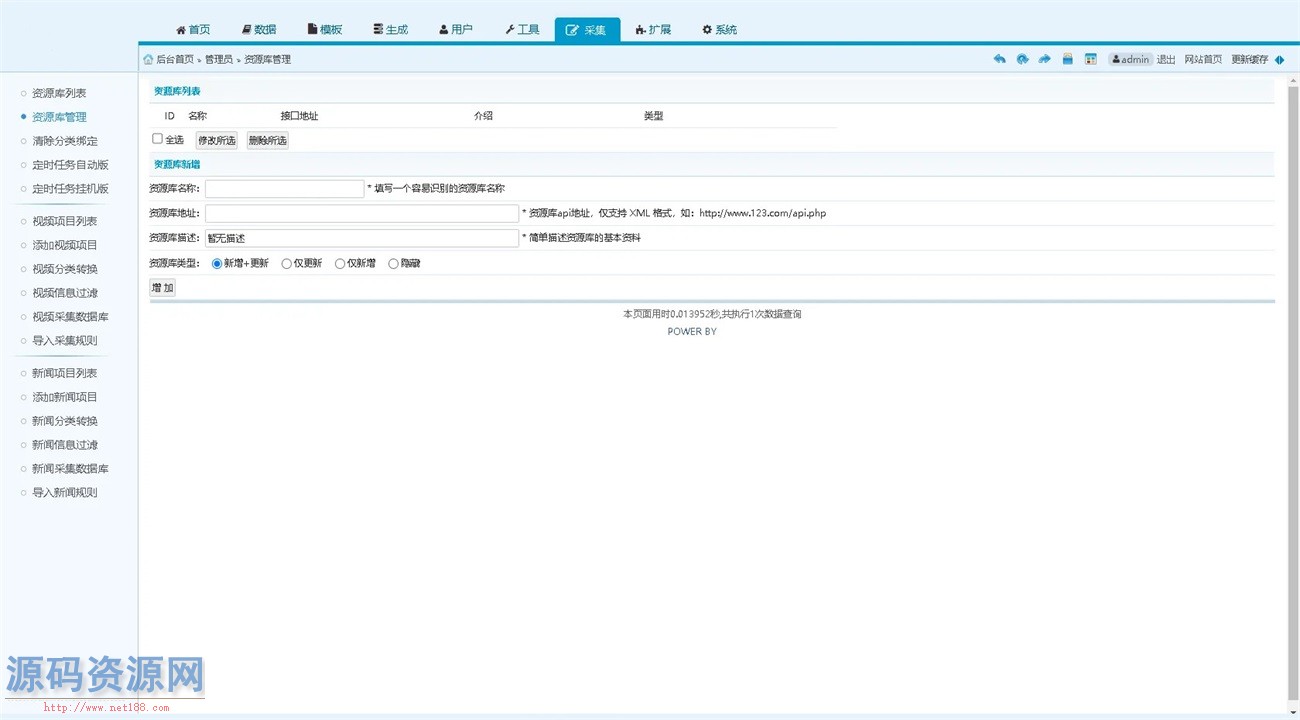Click the 删除所选 button

coord(267,141)
